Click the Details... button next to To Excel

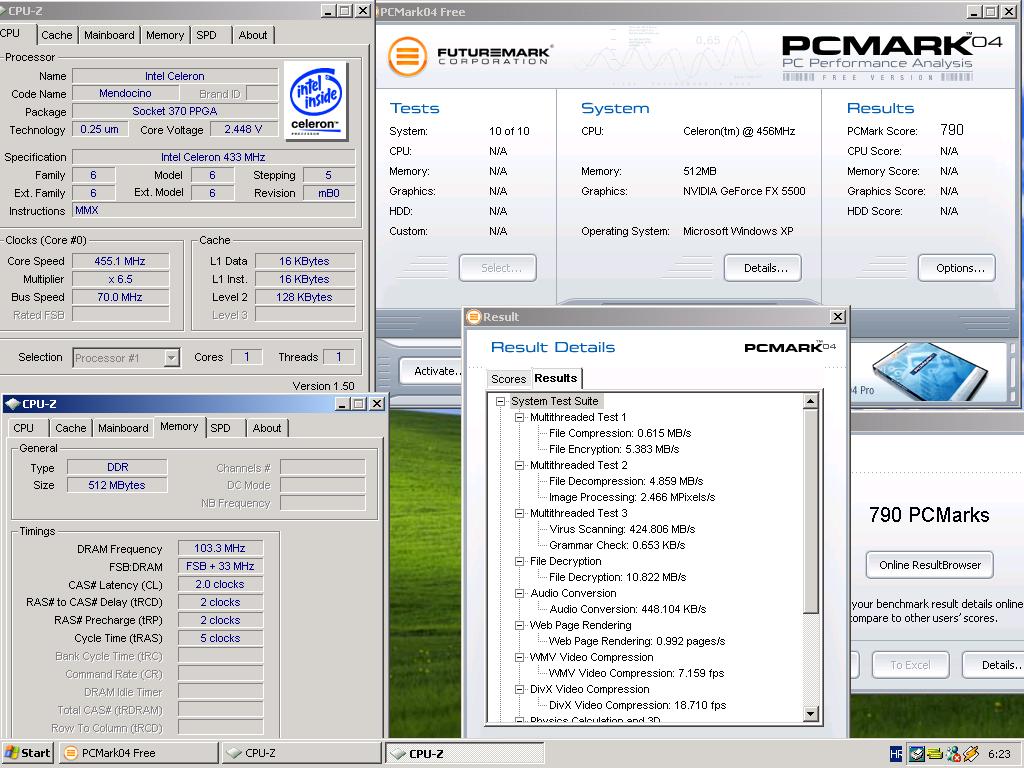click(993, 665)
